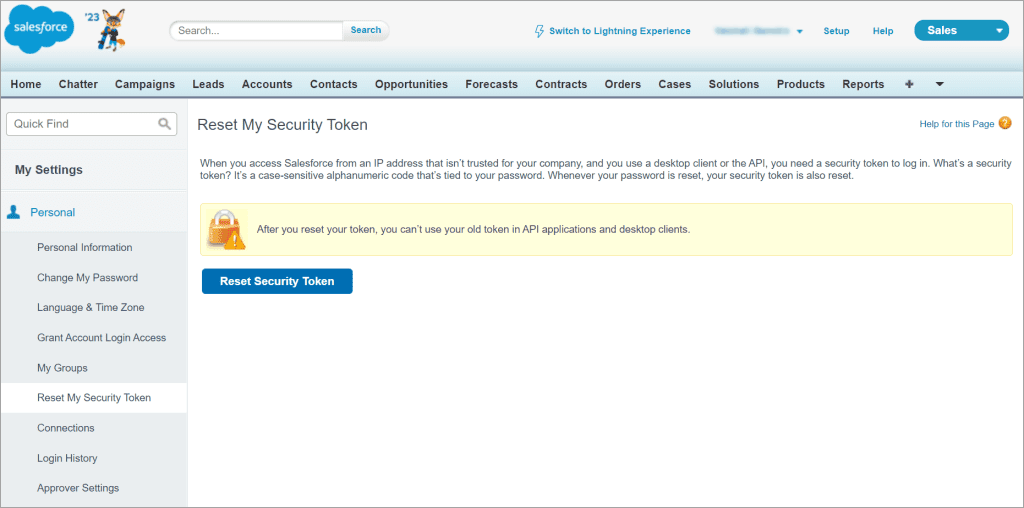The image size is (1024, 508).
Task: Switch to the Reports tab
Action: 862,84
